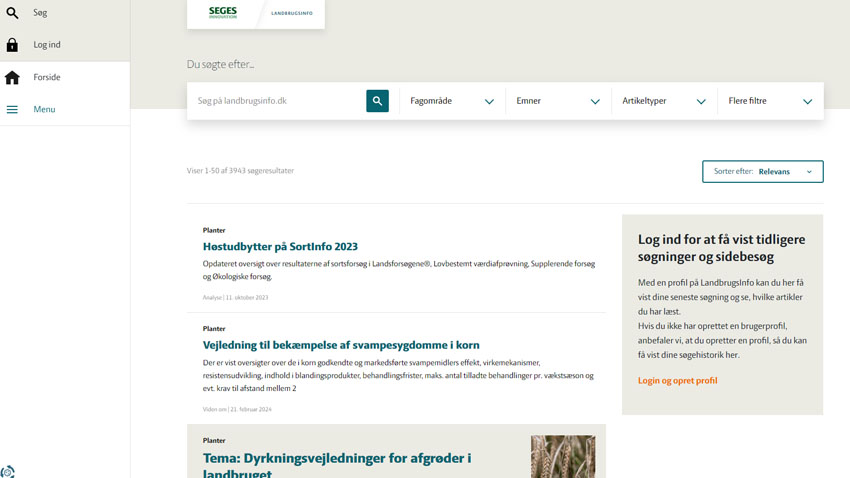Click the Søg på landbrugsinfo.dk search field

tap(277, 101)
